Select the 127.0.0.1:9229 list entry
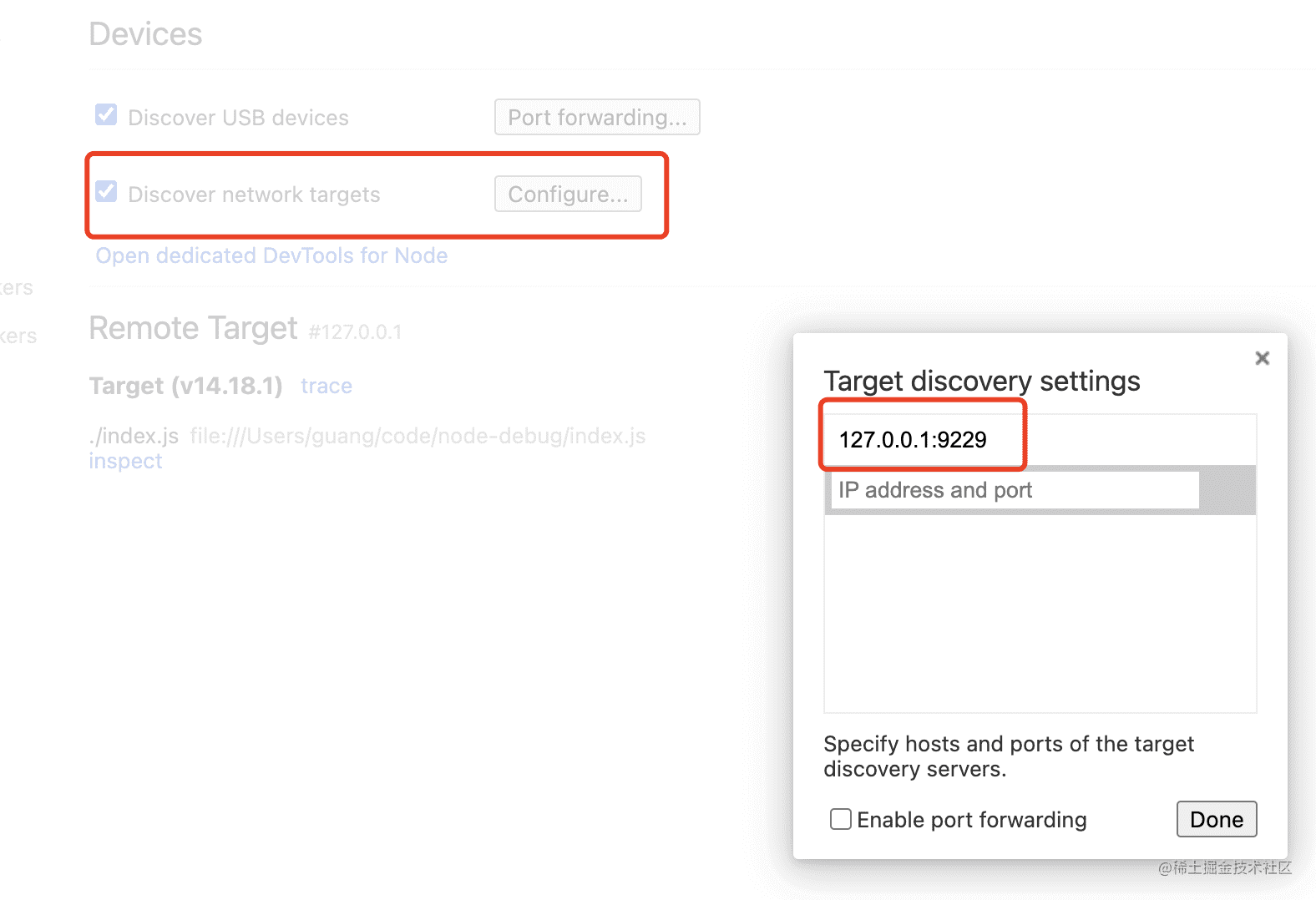The image size is (1316, 900). click(x=913, y=440)
